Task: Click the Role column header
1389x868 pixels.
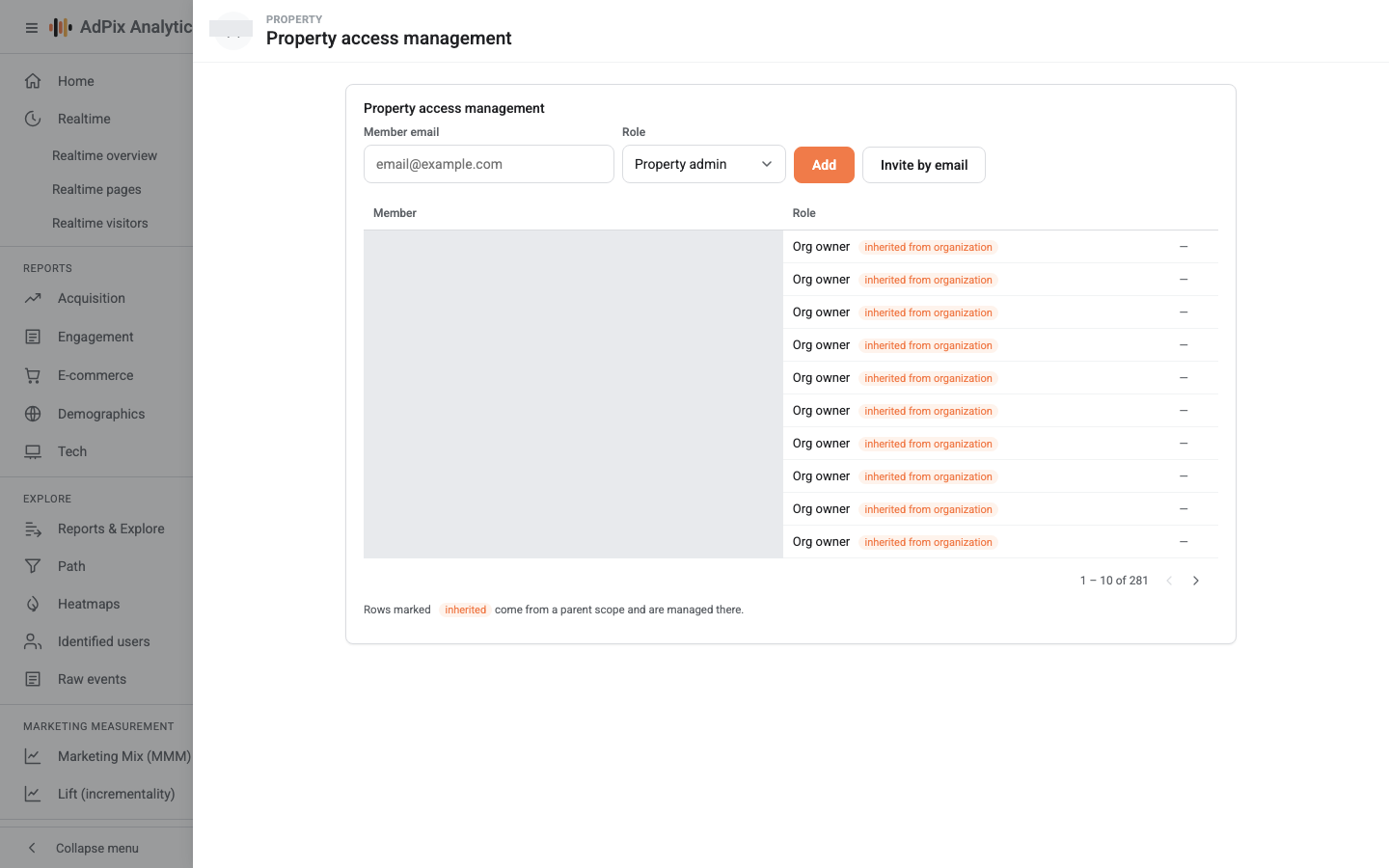Action: coord(804,213)
